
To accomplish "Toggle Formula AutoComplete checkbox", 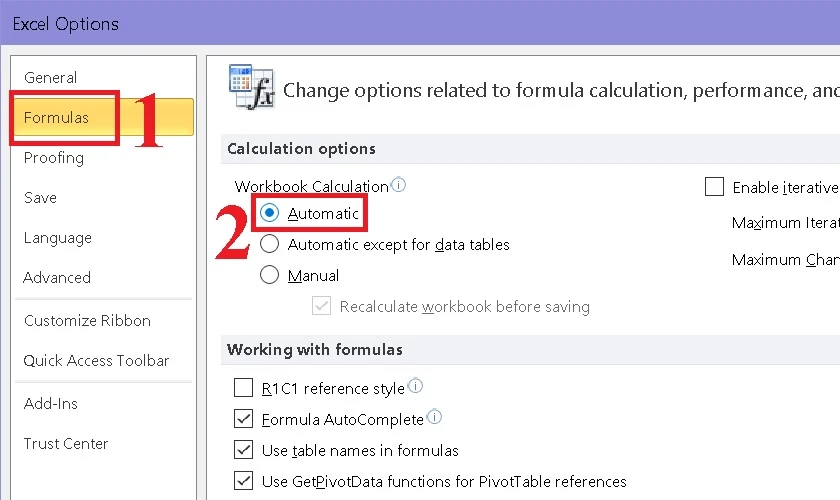I will [243, 419].
